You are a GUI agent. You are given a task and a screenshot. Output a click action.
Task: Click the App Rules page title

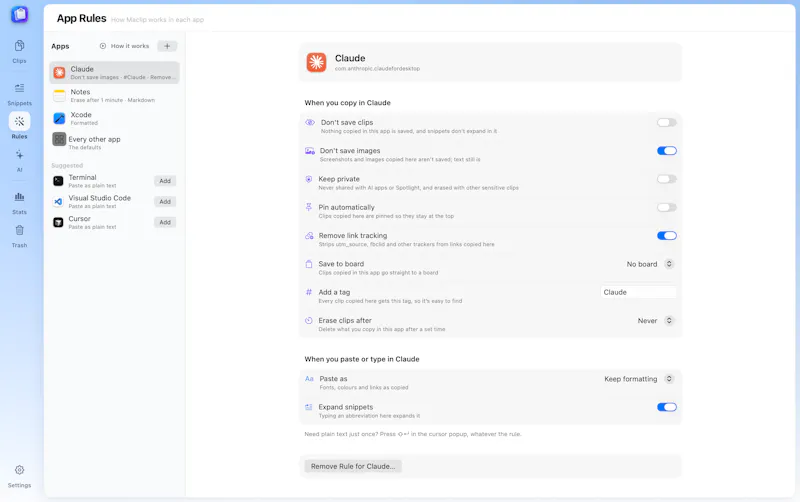[x=82, y=18]
